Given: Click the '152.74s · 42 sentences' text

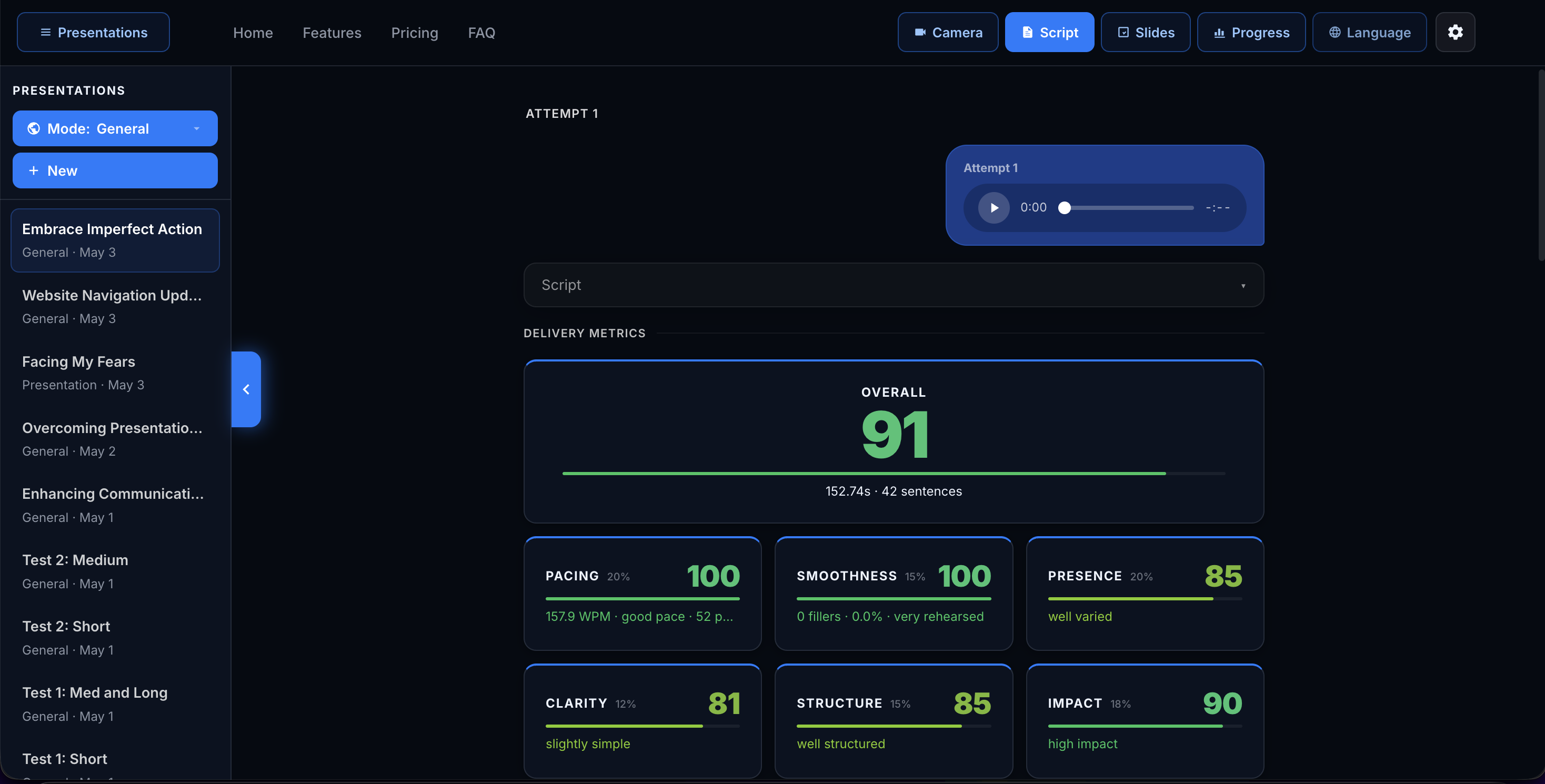Looking at the screenshot, I should pos(894,491).
